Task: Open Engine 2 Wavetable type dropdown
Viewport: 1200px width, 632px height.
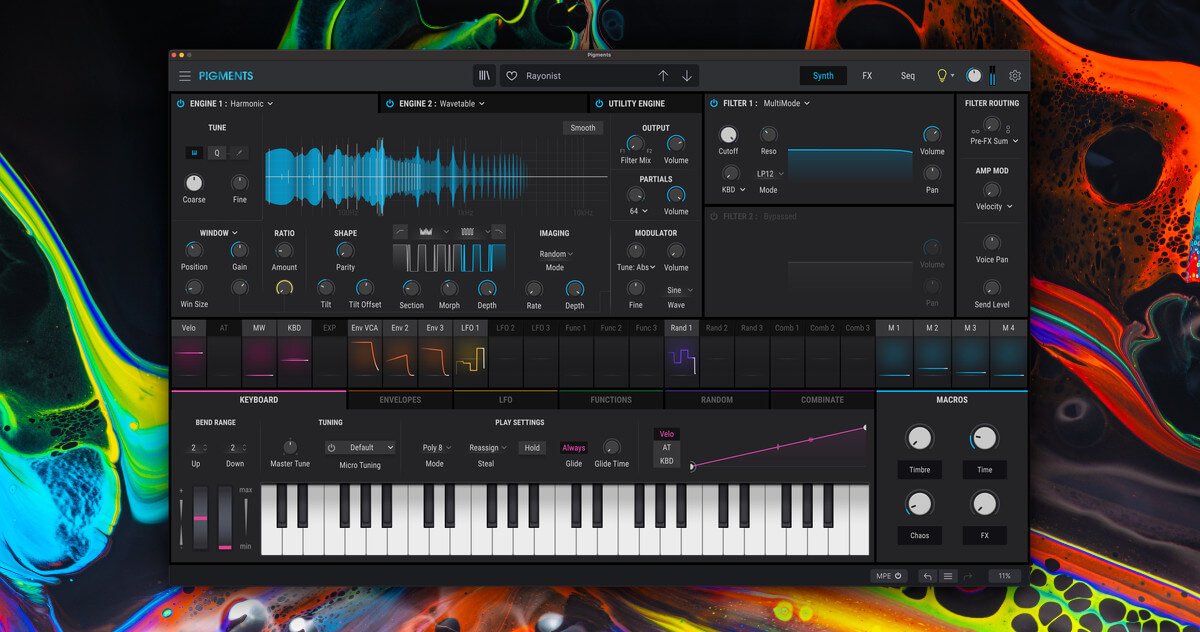Action: 462,103
